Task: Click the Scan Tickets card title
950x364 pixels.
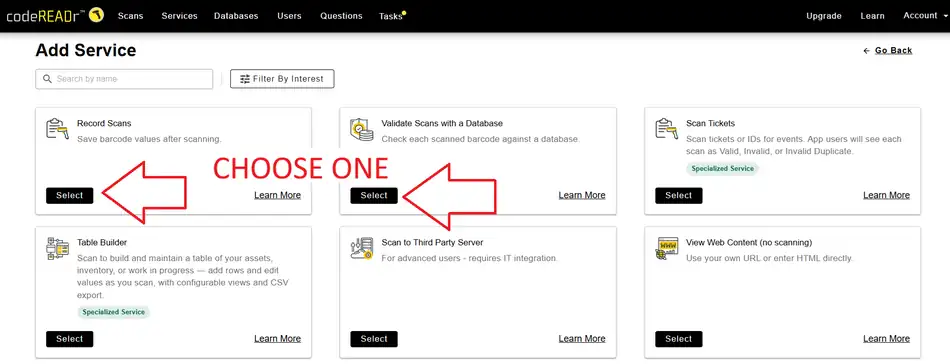Action: [x=711, y=124]
